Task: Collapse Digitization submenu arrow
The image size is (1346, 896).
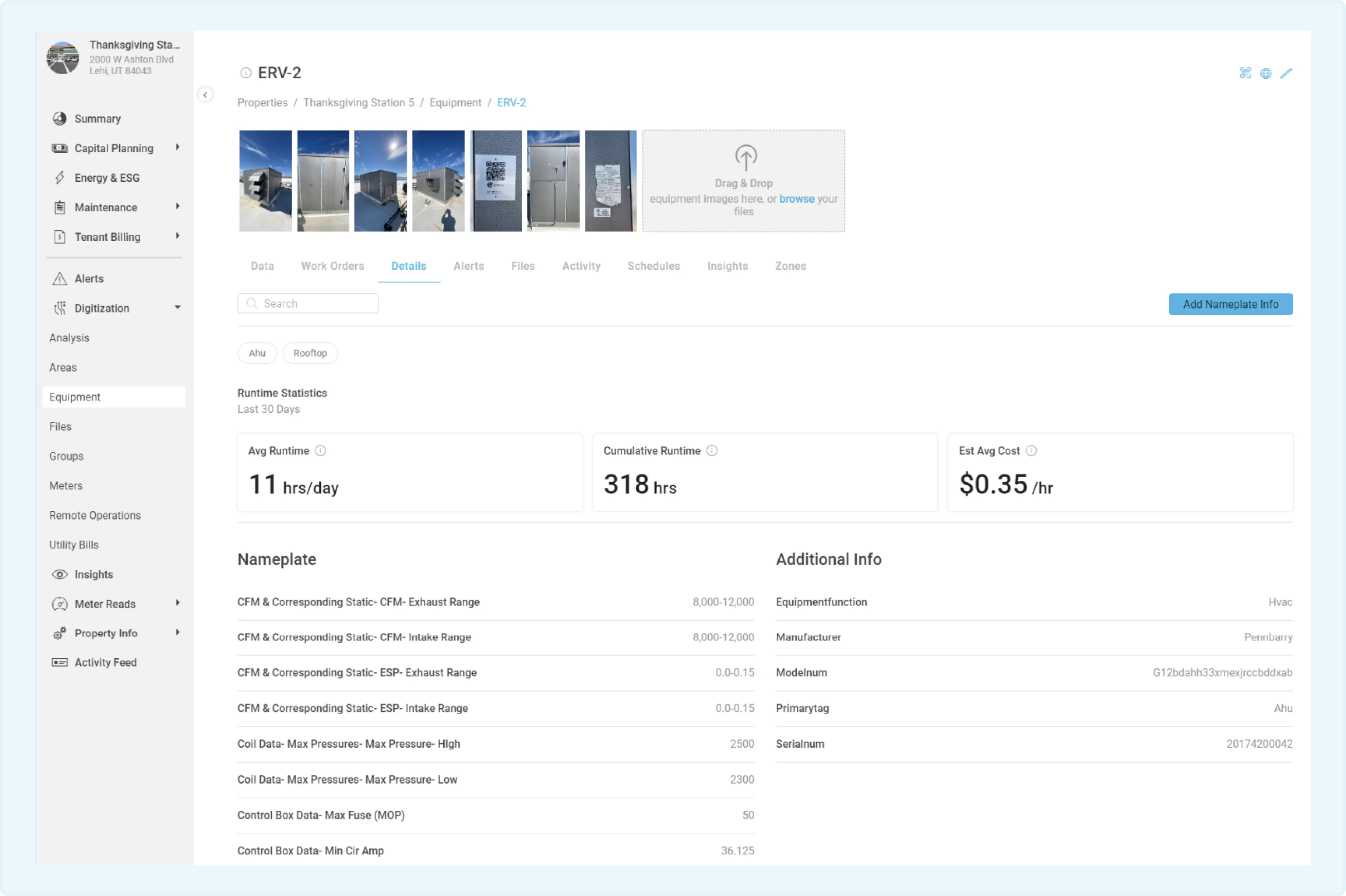Action: pos(178,307)
